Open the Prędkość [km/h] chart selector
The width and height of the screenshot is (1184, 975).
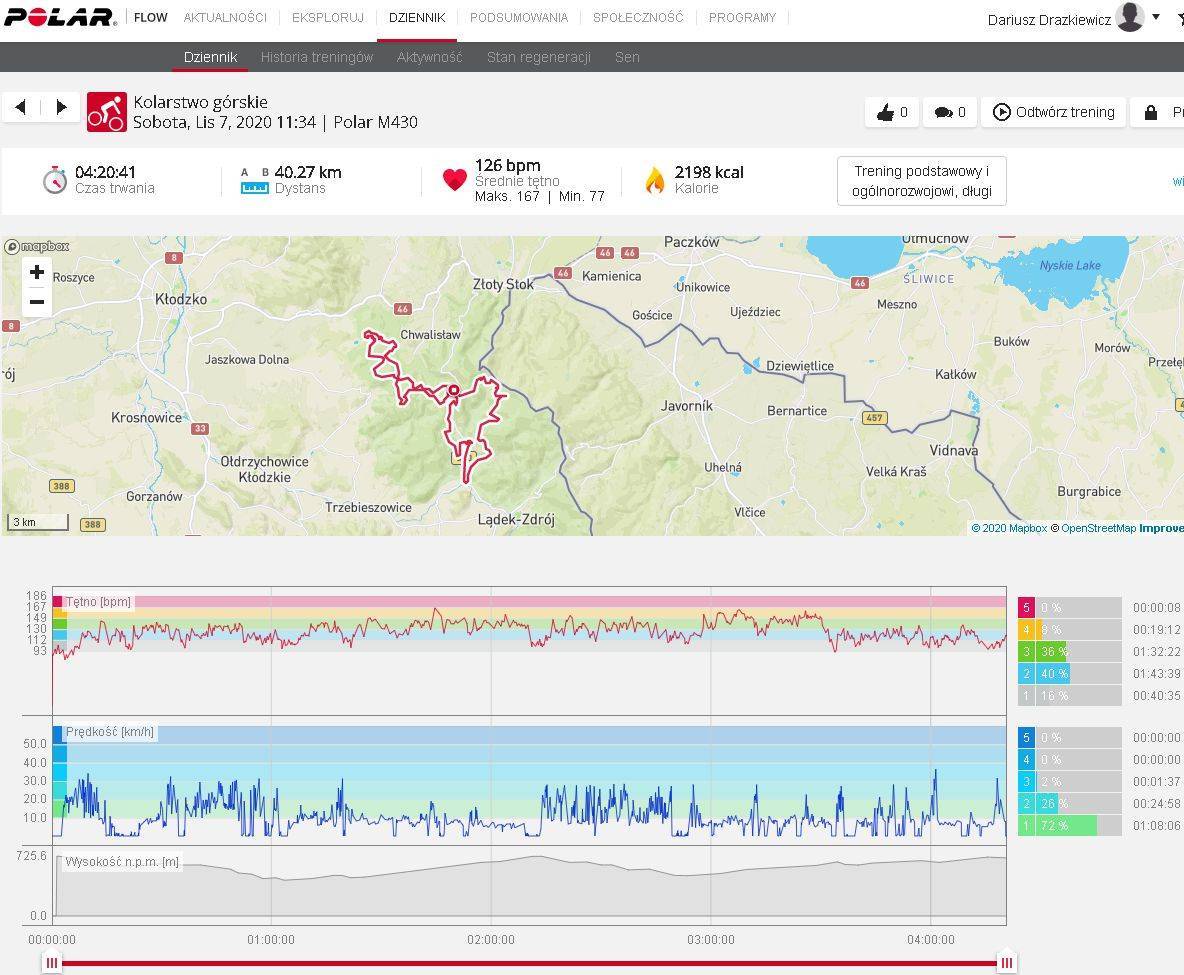[110, 732]
